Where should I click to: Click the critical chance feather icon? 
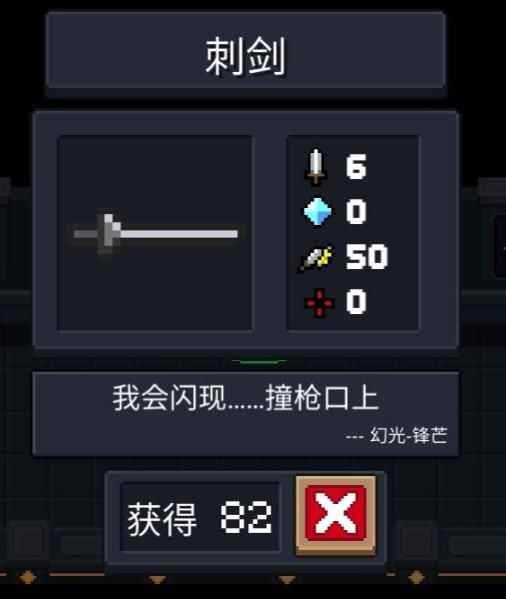[x=315, y=257]
